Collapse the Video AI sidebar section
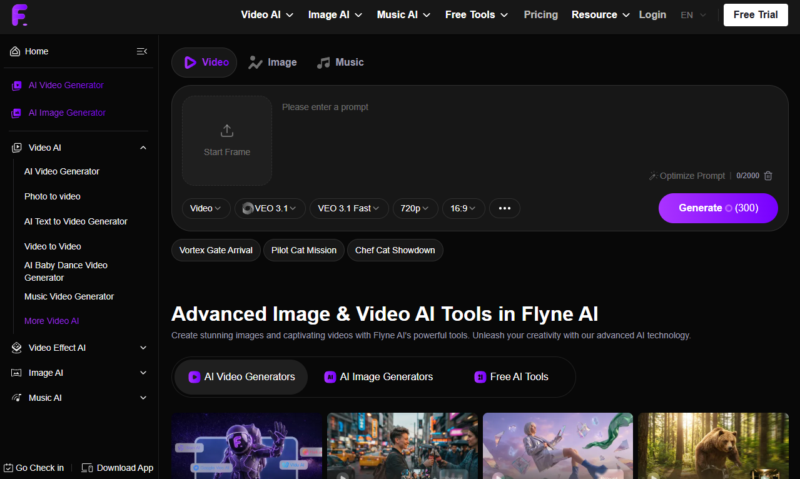 point(143,148)
